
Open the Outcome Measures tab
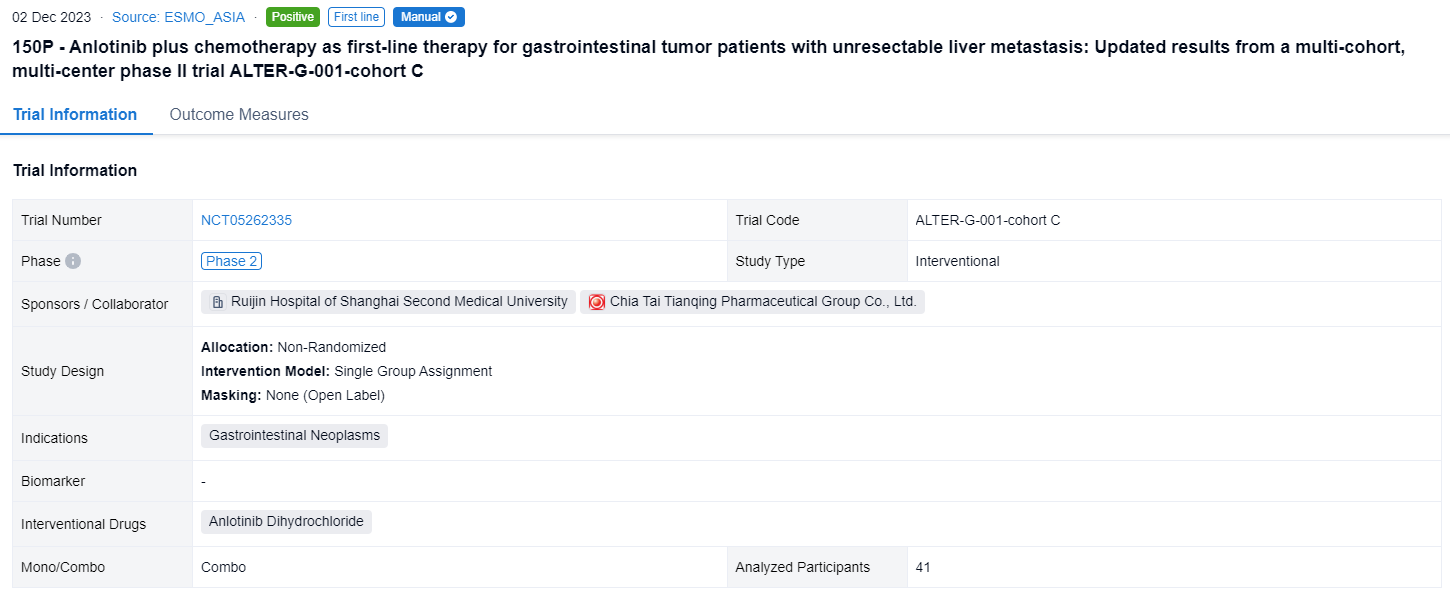(x=239, y=114)
